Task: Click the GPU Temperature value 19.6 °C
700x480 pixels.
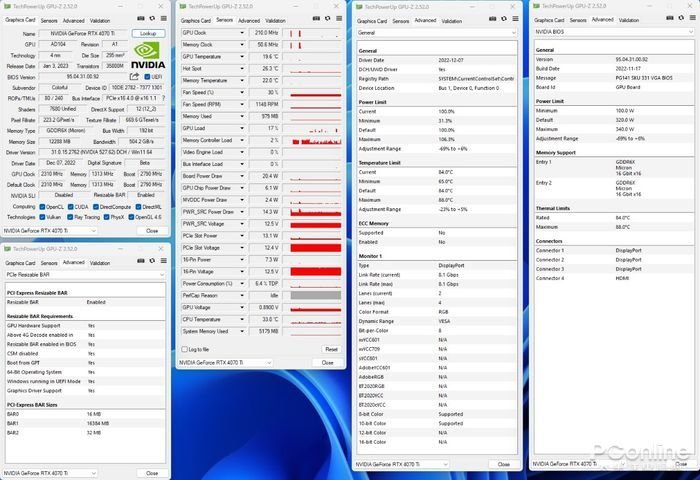Action: point(265,57)
